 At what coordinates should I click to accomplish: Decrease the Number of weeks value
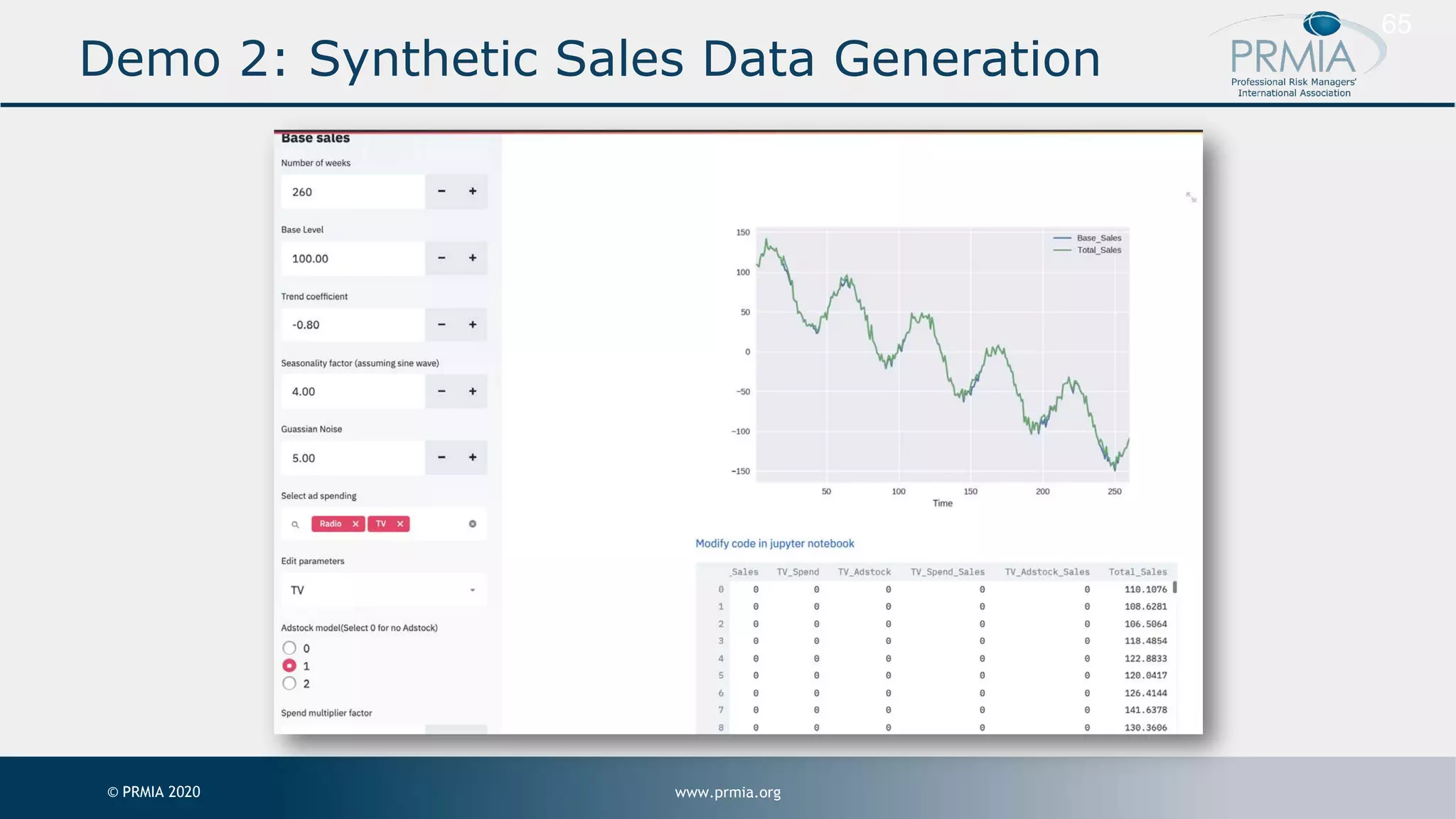tap(441, 191)
